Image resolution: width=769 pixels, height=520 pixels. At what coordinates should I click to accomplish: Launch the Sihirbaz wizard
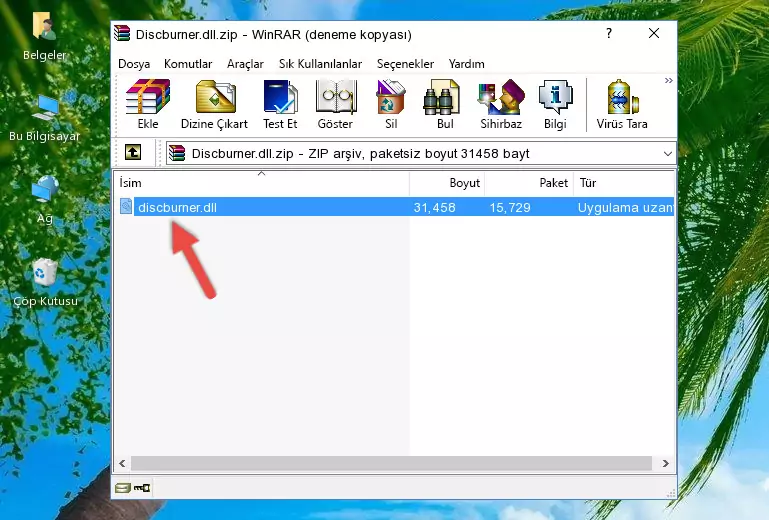pyautogui.click(x=501, y=104)
